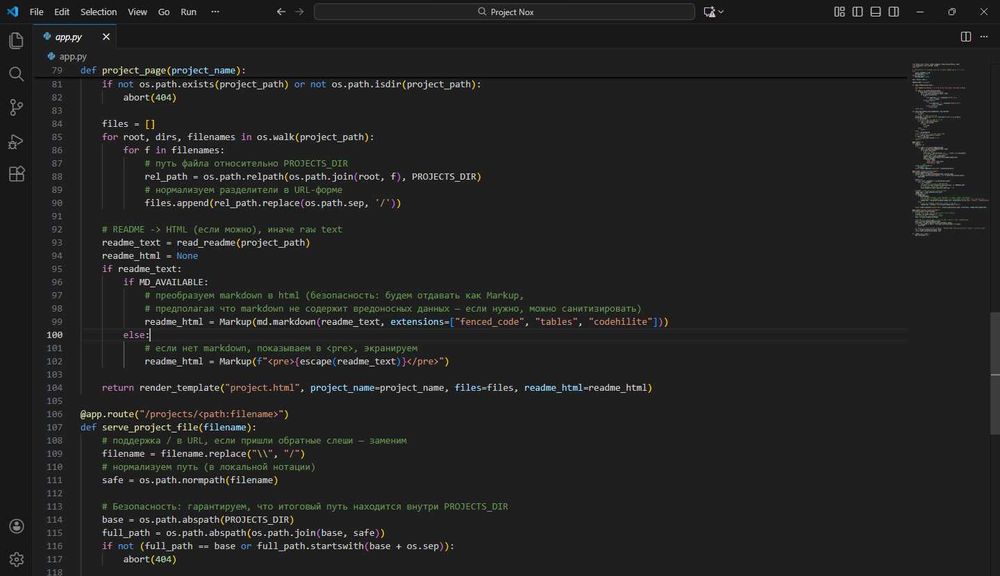Image resolution: width=1000 pixels, height=576 pixels.
Task: Open the Selection menu
Action: (98, 12)
